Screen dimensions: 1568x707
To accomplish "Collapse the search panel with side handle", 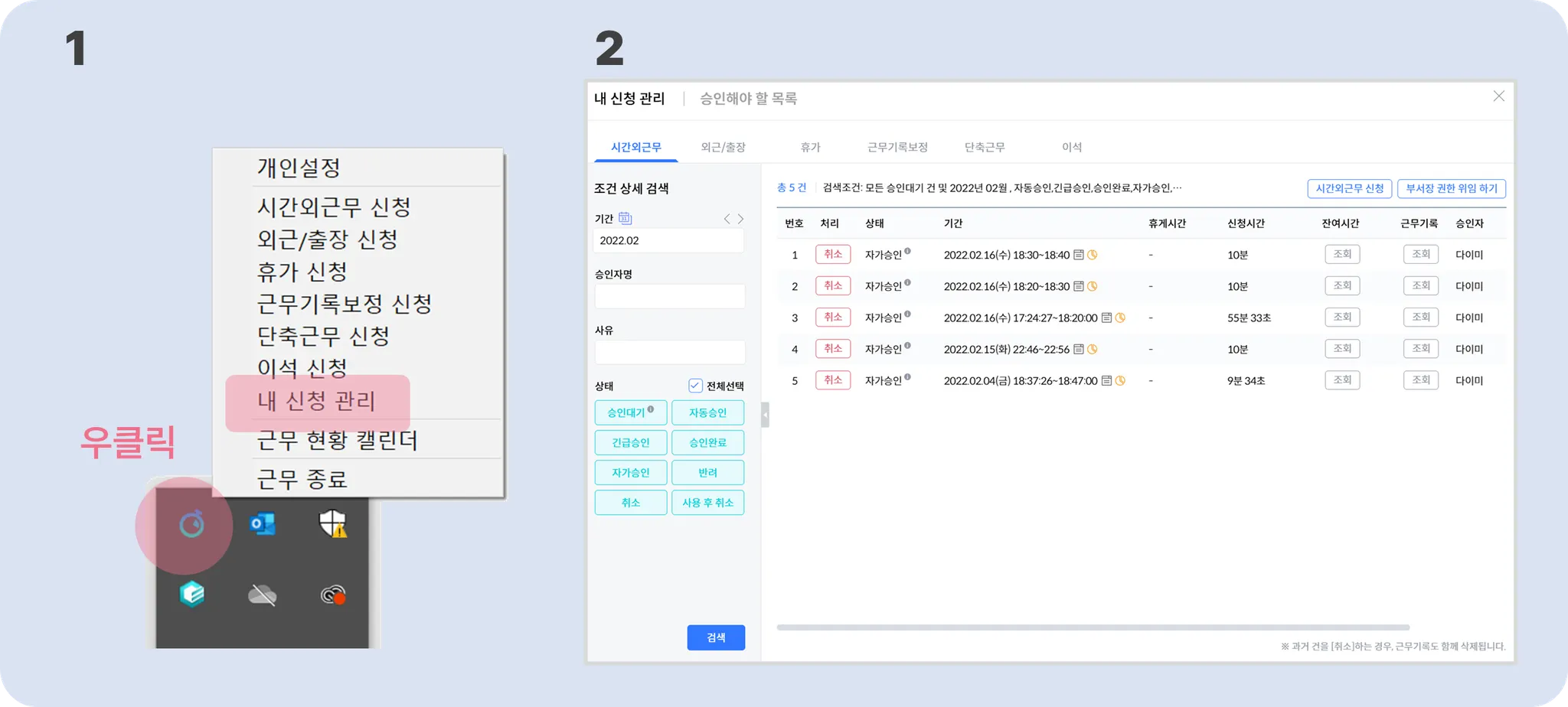I will point(765,415).
